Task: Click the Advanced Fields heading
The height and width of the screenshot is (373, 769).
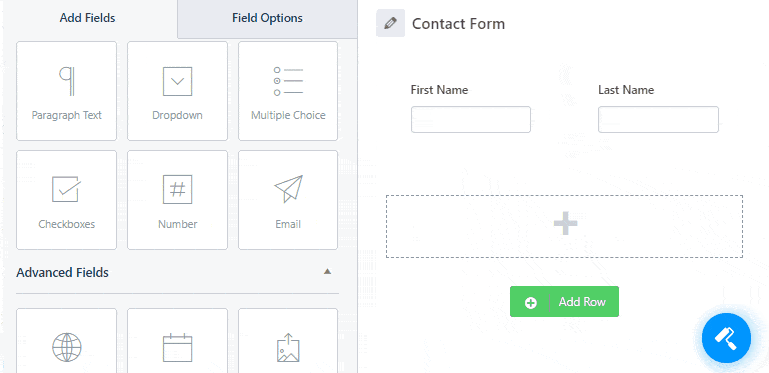Action: pyautogui.click(x=62, y=273)
